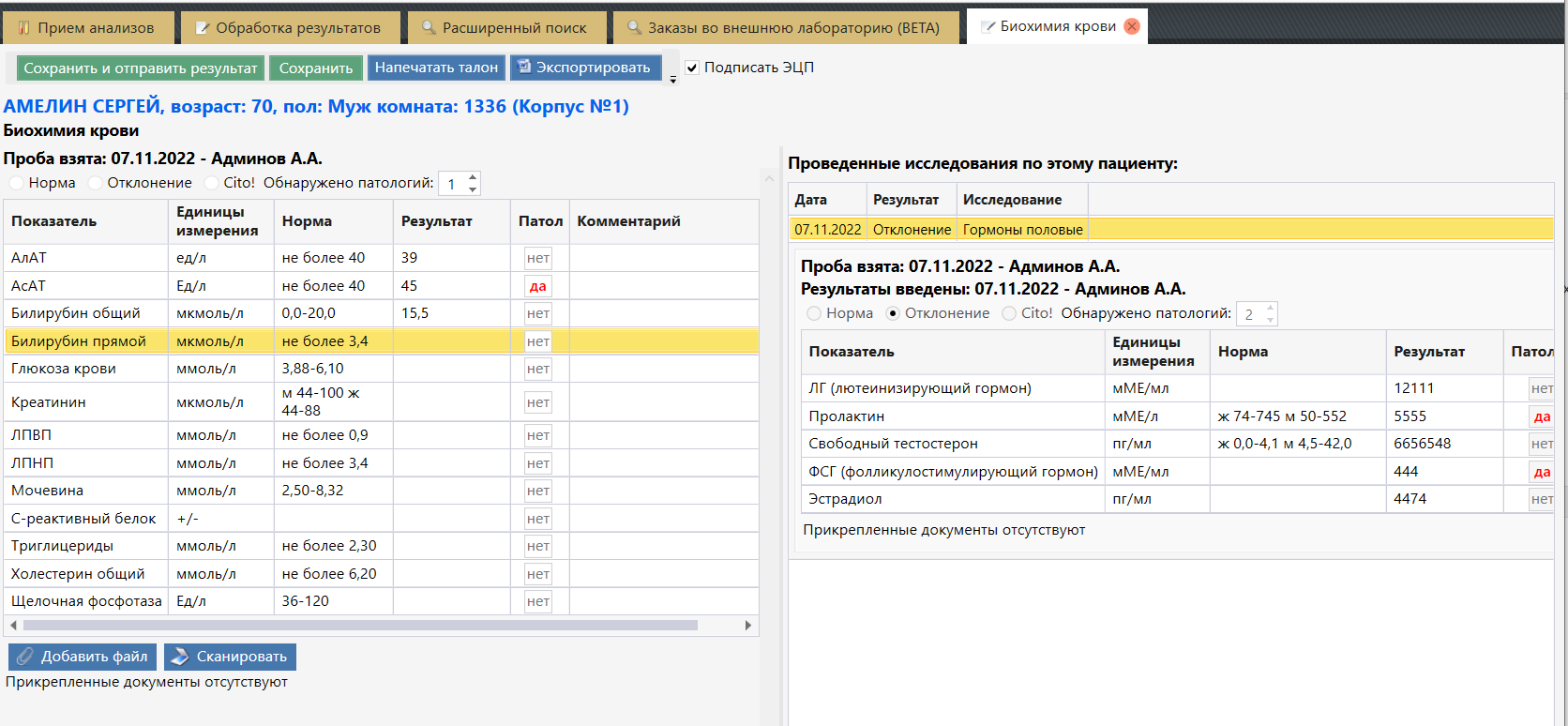
Task: Click the Напечатать талон button
Action: click(x=436, y=68)
